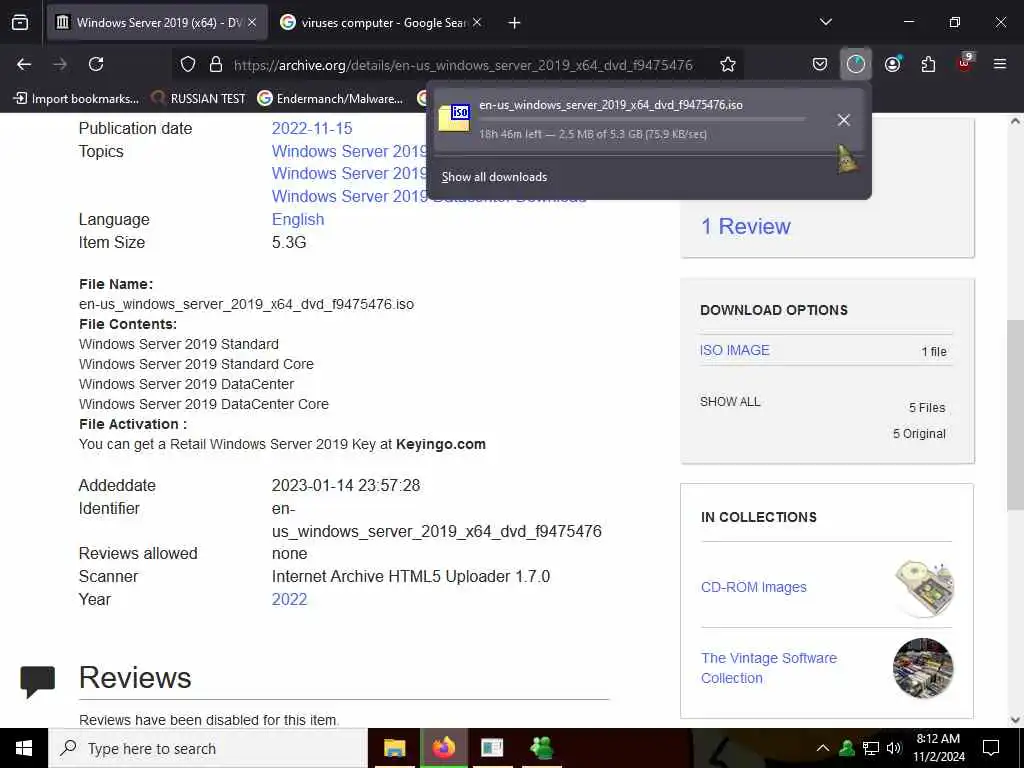
Task: Download the ISO IMAGE option
Action: (x=735, y=350)
